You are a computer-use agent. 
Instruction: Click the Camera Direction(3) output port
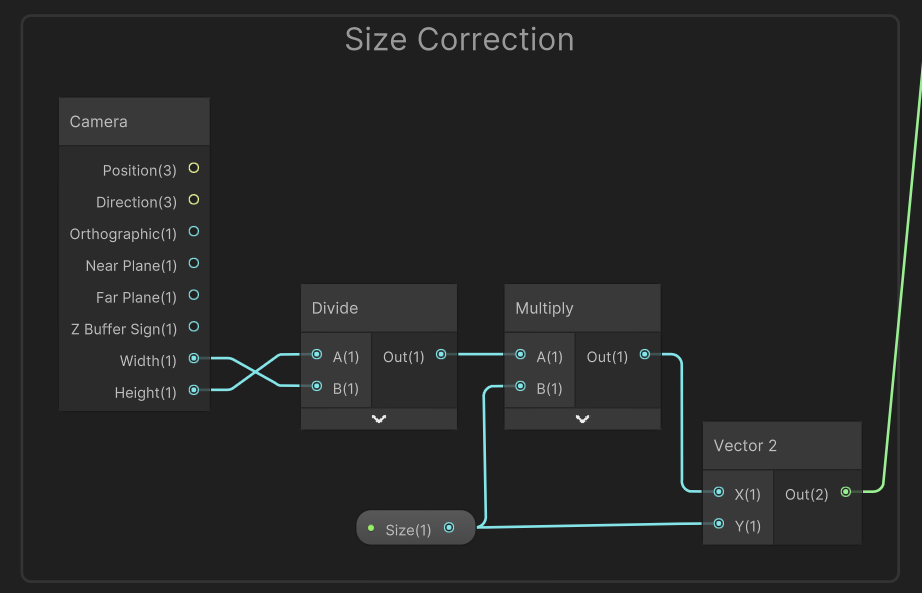coord(194,201)
